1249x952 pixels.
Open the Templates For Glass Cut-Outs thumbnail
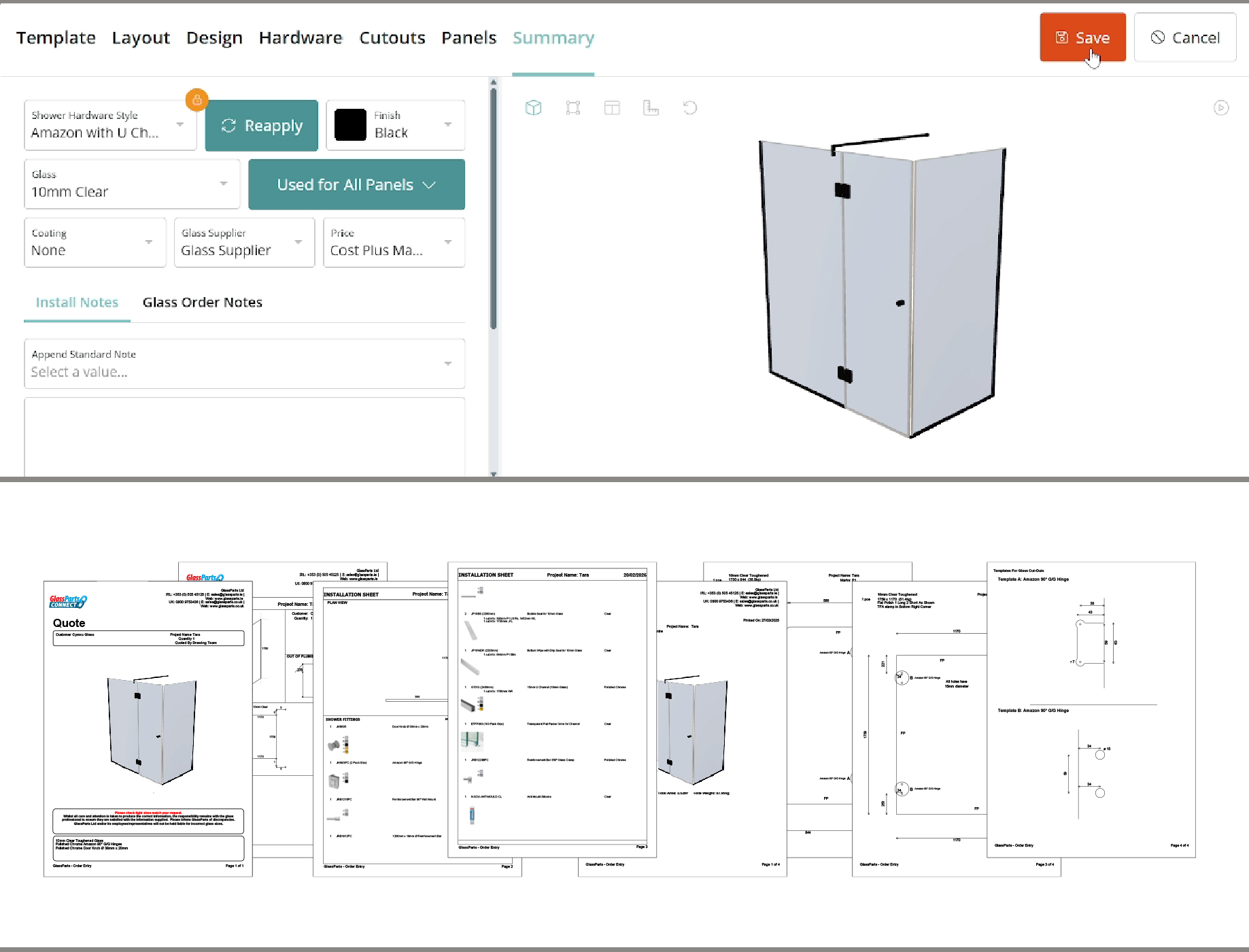[x=1091, y=710]
